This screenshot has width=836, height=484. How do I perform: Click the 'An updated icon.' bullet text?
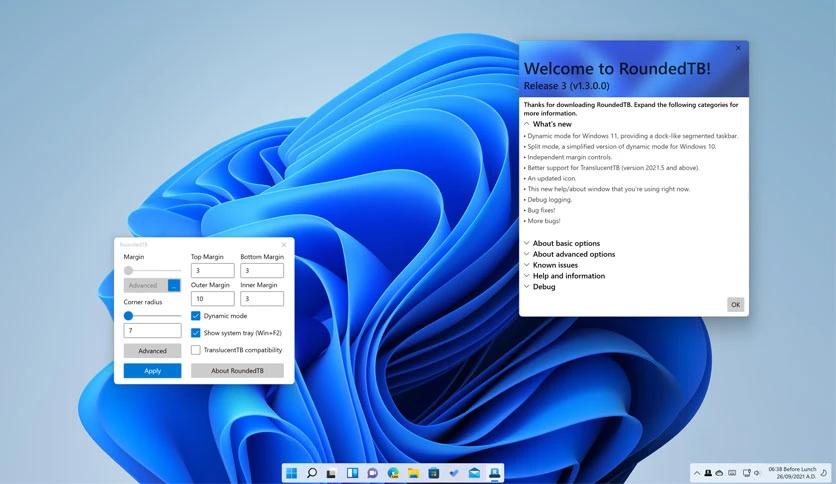(550, 178)
